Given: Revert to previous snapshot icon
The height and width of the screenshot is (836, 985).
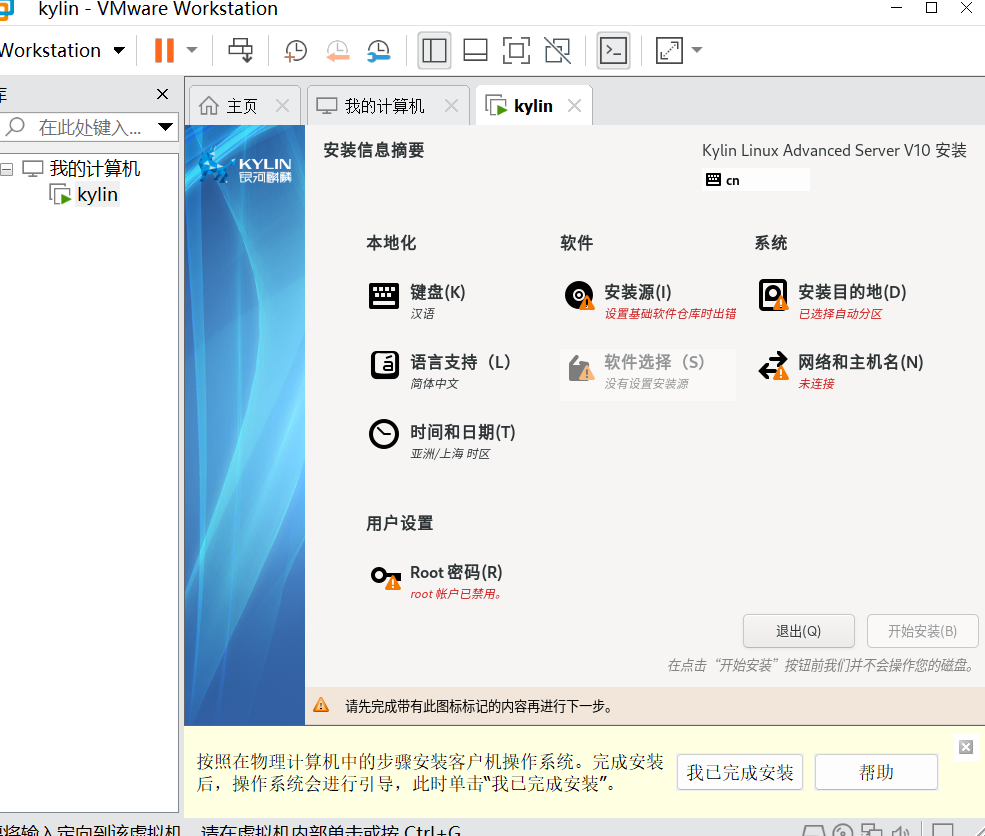Looking at the screenshot, I should (x=337, y=50).
